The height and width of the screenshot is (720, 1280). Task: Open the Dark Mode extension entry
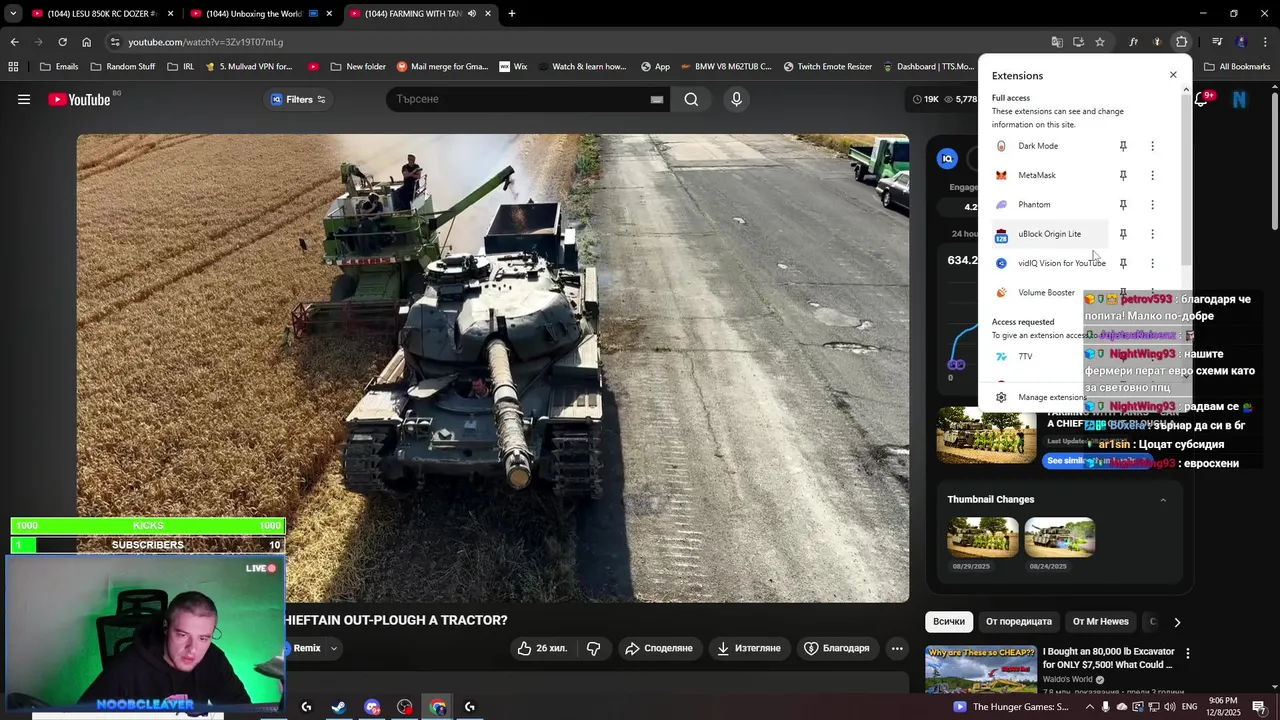click(x=1051, y=146)
